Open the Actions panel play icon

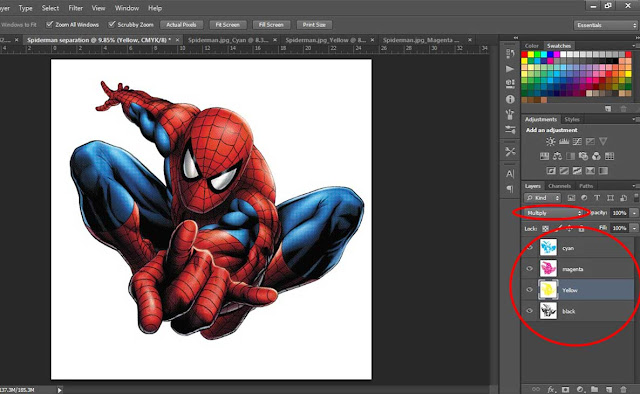pos(510,69)
